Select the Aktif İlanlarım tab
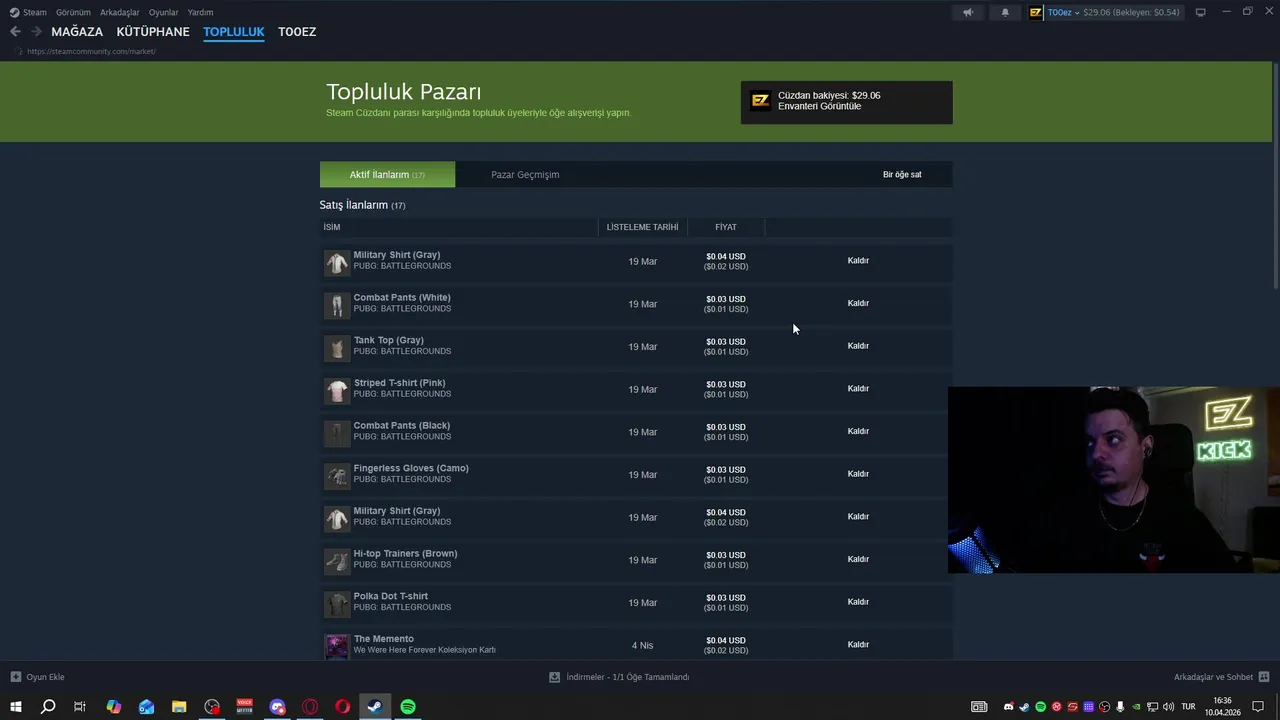This screenshot has height=720, width=1280. coord(387,174)
